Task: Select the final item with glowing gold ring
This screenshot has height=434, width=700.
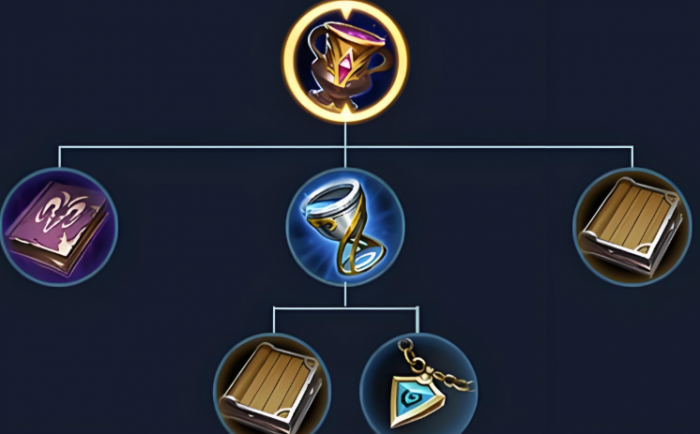Action: coord(345,62)
